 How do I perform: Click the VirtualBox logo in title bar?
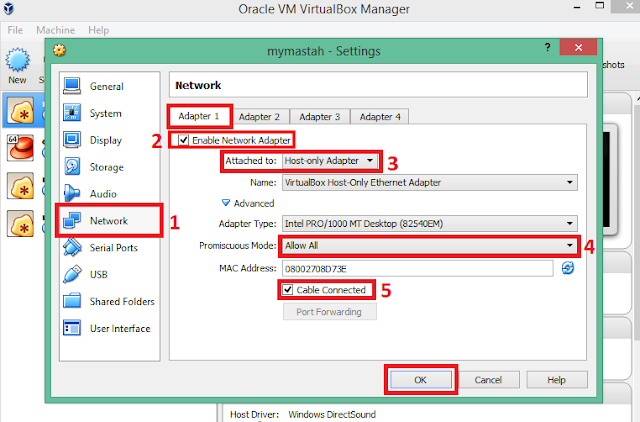point(8,8)
